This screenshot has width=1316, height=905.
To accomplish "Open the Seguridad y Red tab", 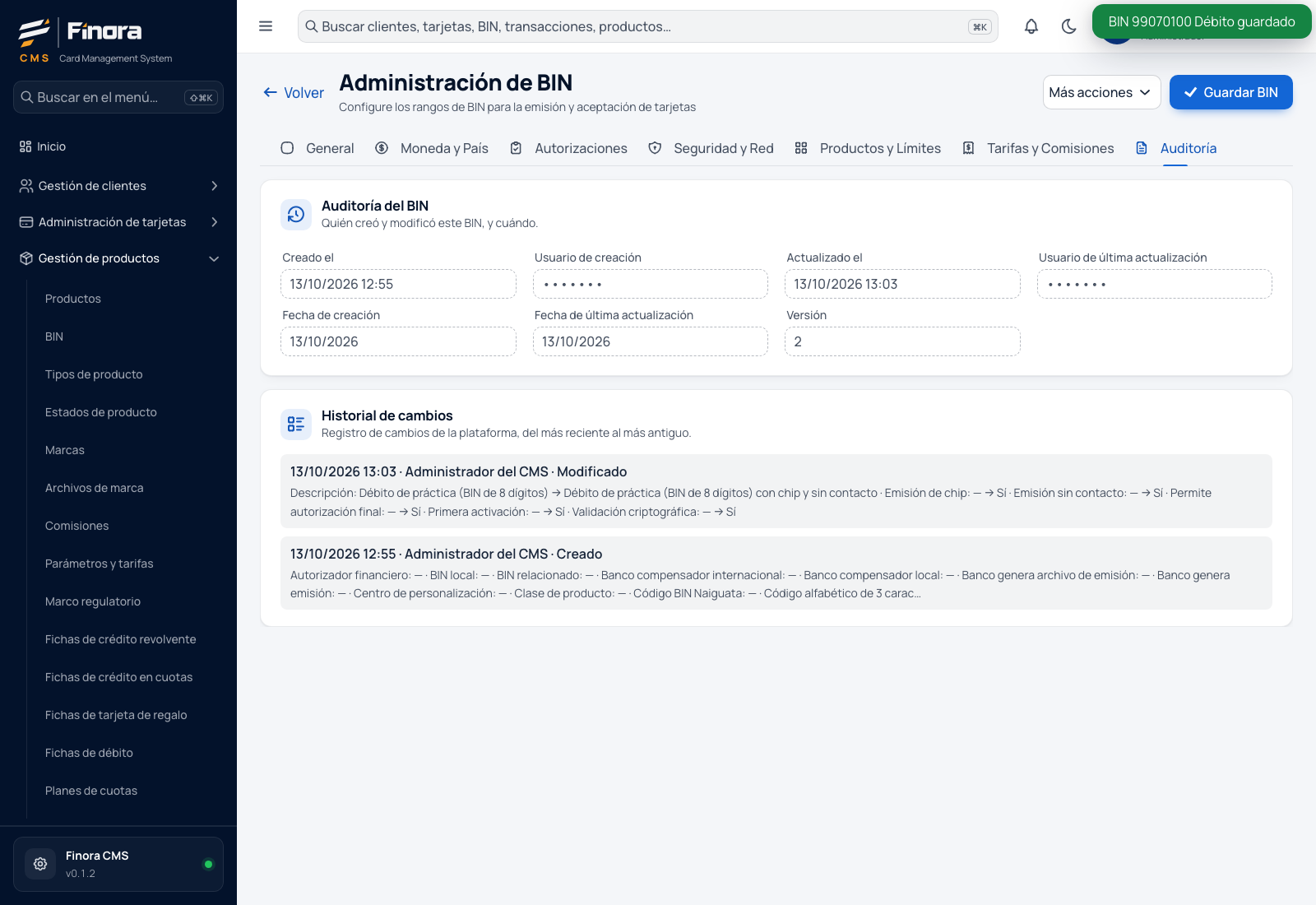I will tap(711, 148).
